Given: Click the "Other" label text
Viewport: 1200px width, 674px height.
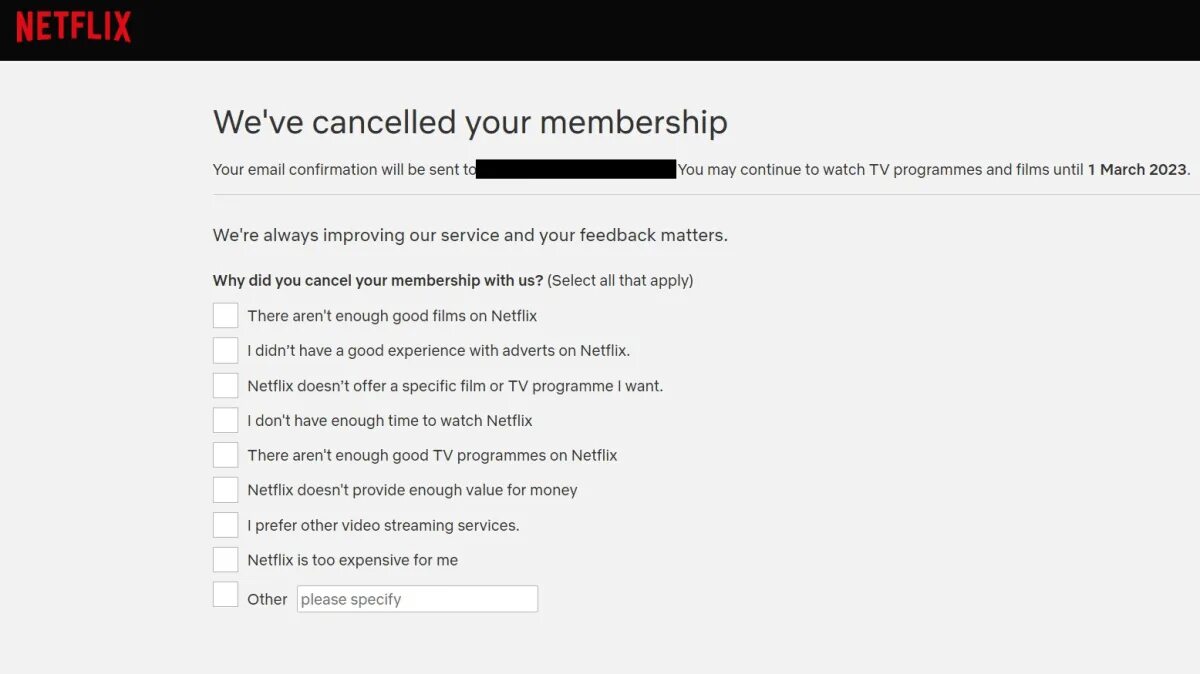Looking at the screenshot, I should coord(267,599).
